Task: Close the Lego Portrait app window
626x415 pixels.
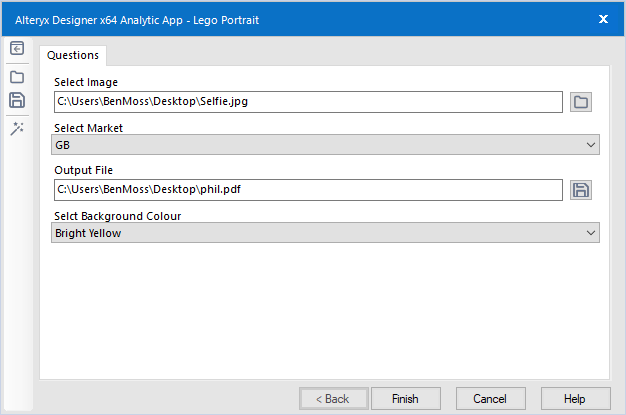Action: coord(604,18)
